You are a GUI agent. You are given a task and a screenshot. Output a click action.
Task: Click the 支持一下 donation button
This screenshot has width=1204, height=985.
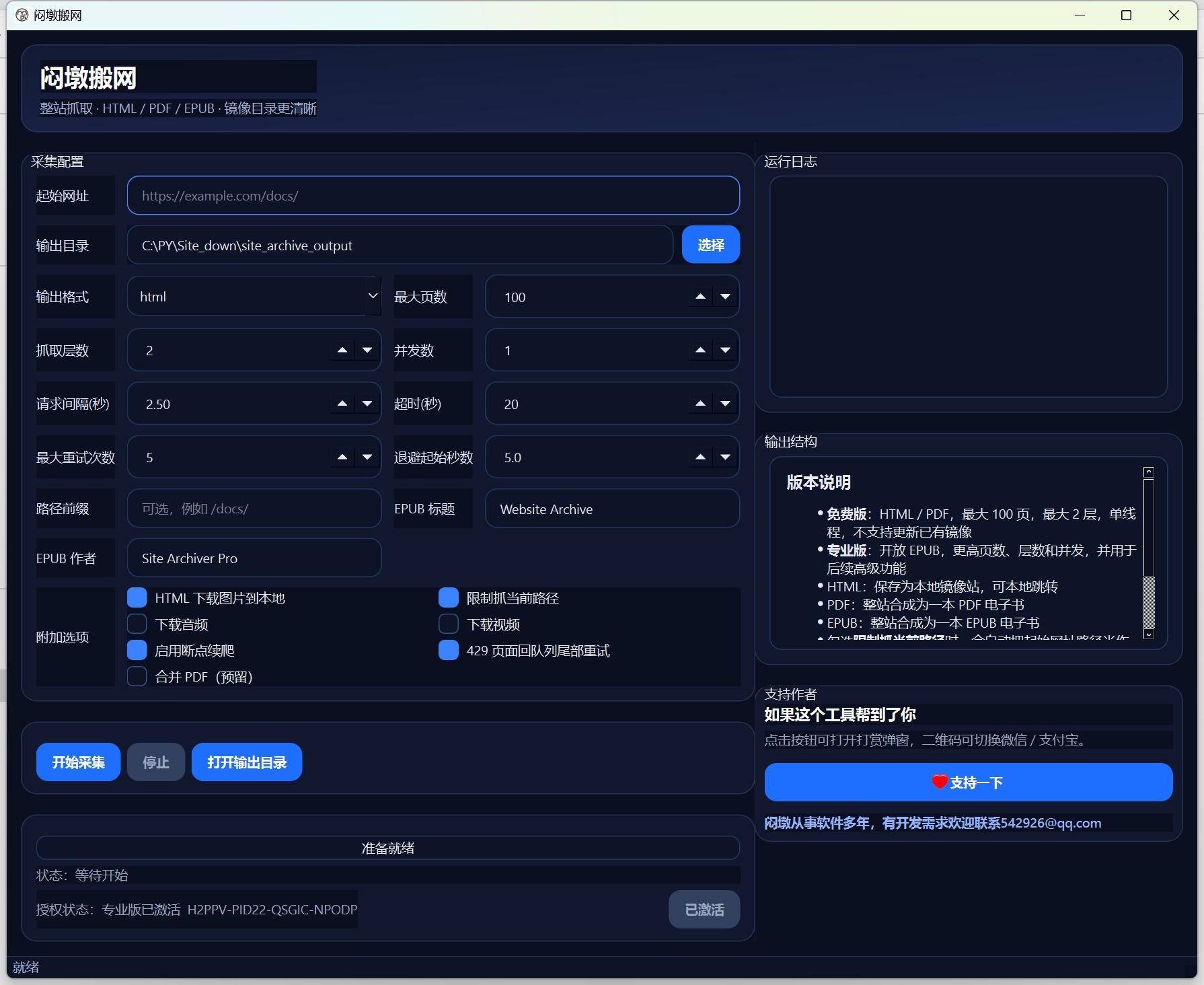click(969, 782)
